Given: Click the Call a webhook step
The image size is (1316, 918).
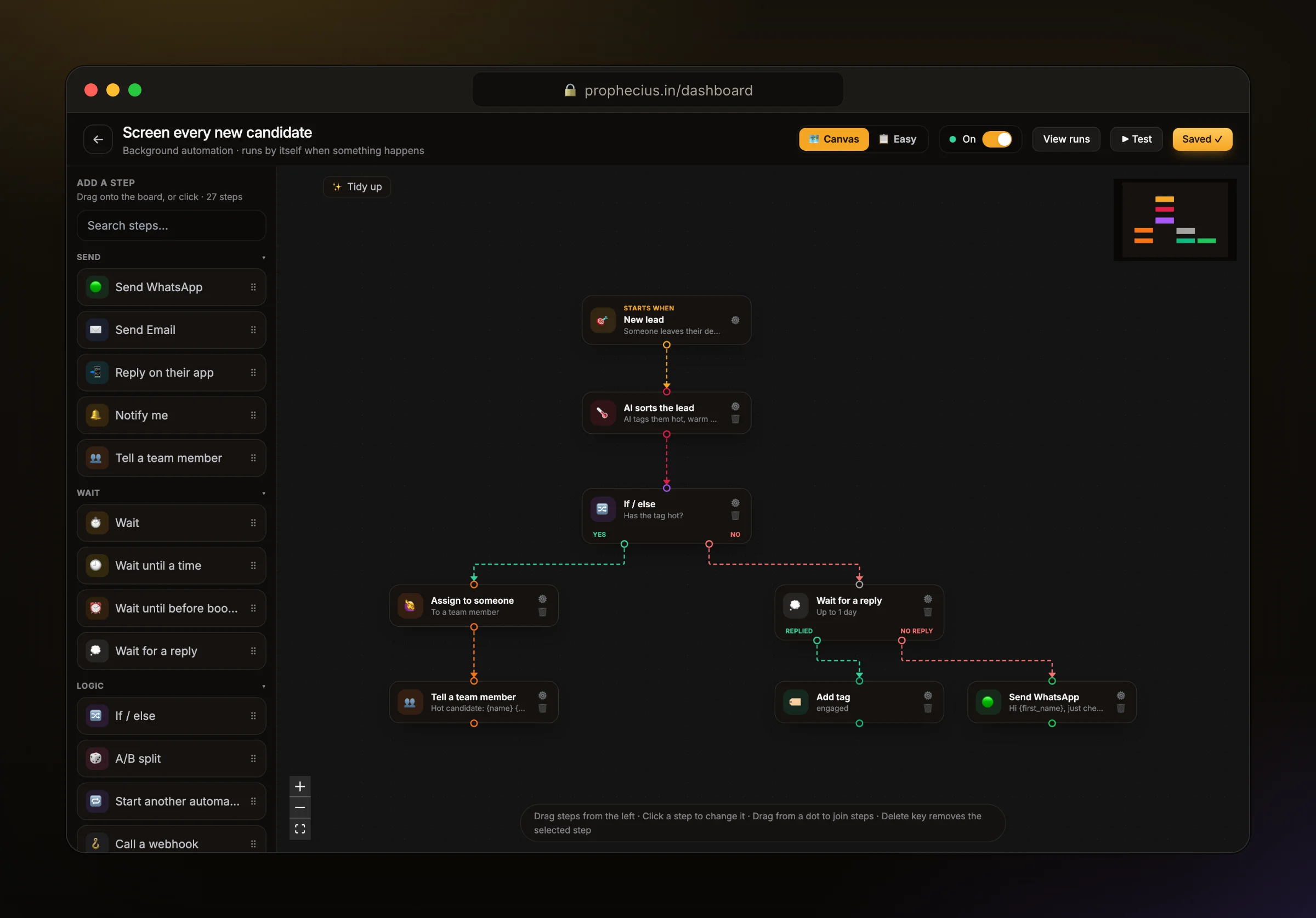Looking at the screenshot, I should pos(172,840).
